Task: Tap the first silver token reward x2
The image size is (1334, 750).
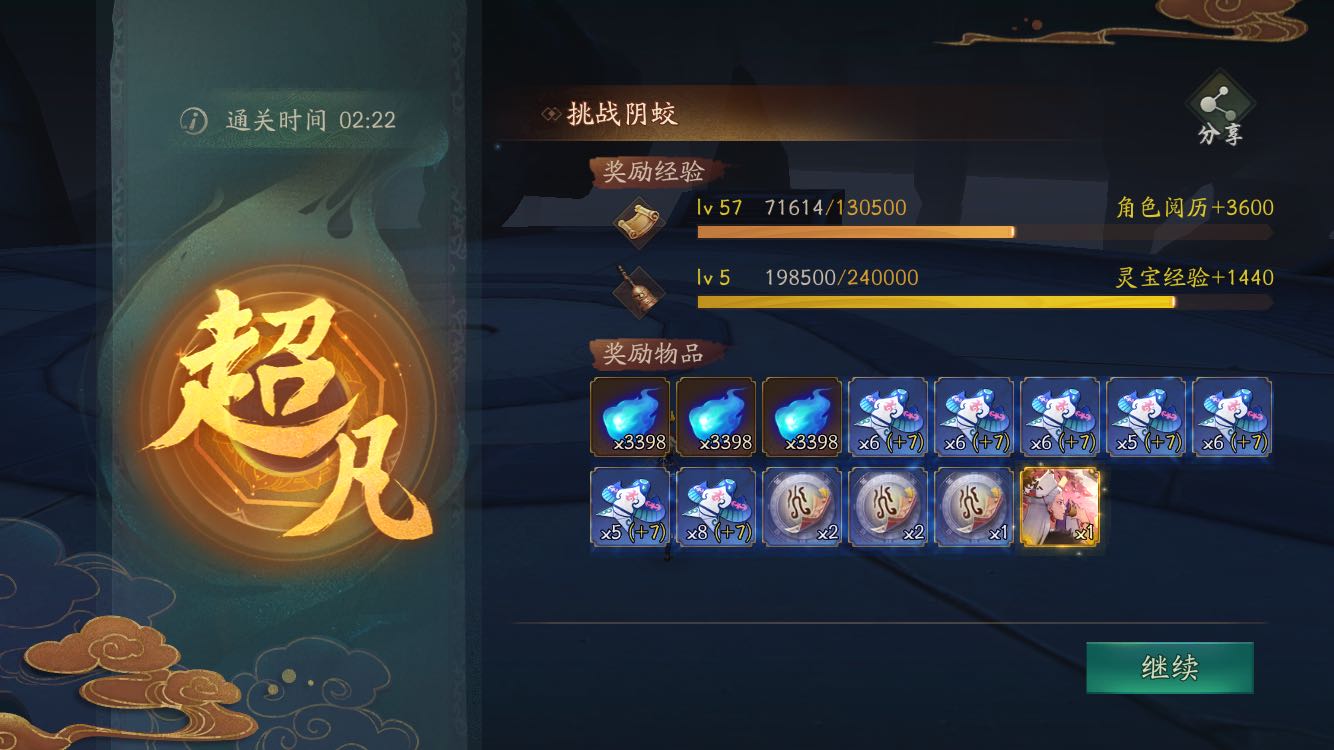Action: point(802,507)
